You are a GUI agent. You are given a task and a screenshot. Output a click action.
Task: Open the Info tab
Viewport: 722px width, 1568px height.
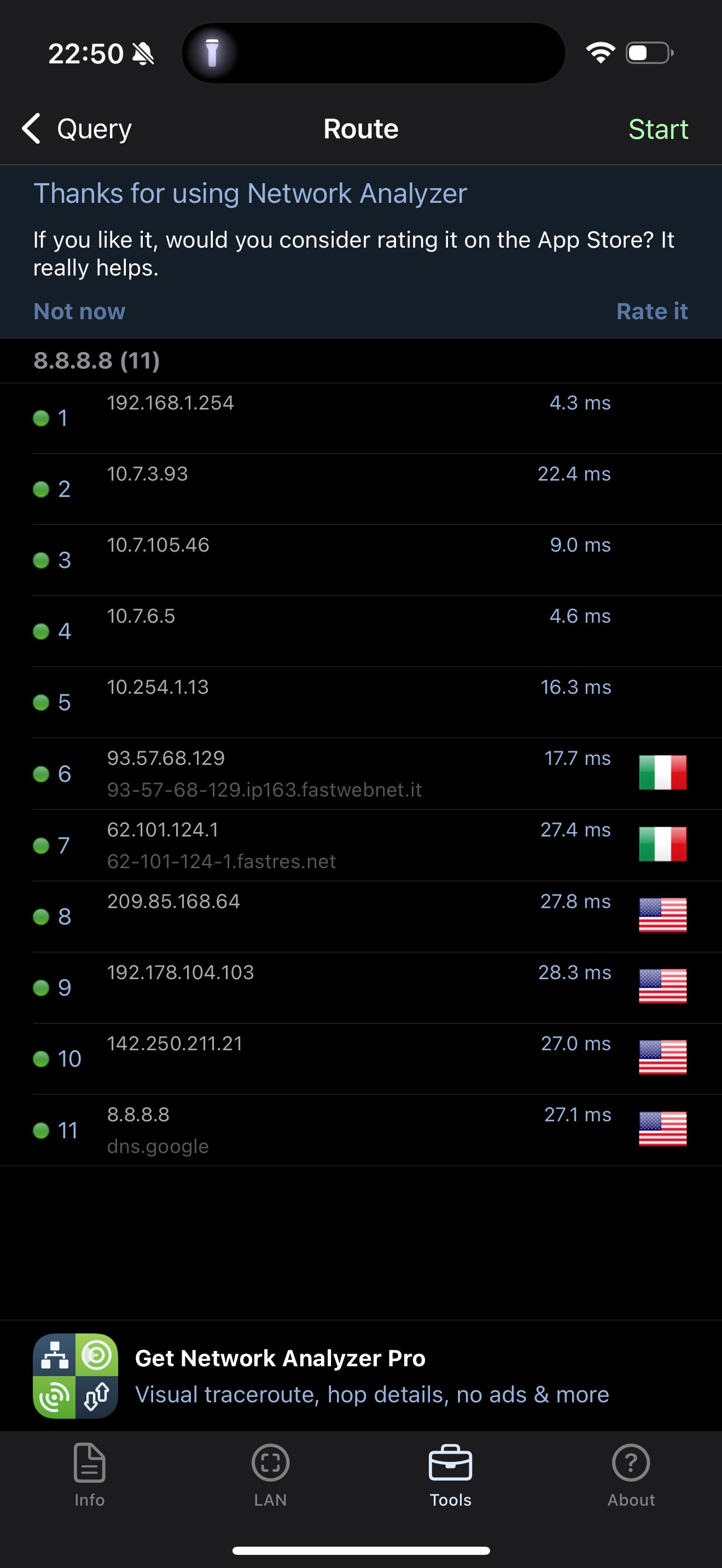click(90, 1473)
